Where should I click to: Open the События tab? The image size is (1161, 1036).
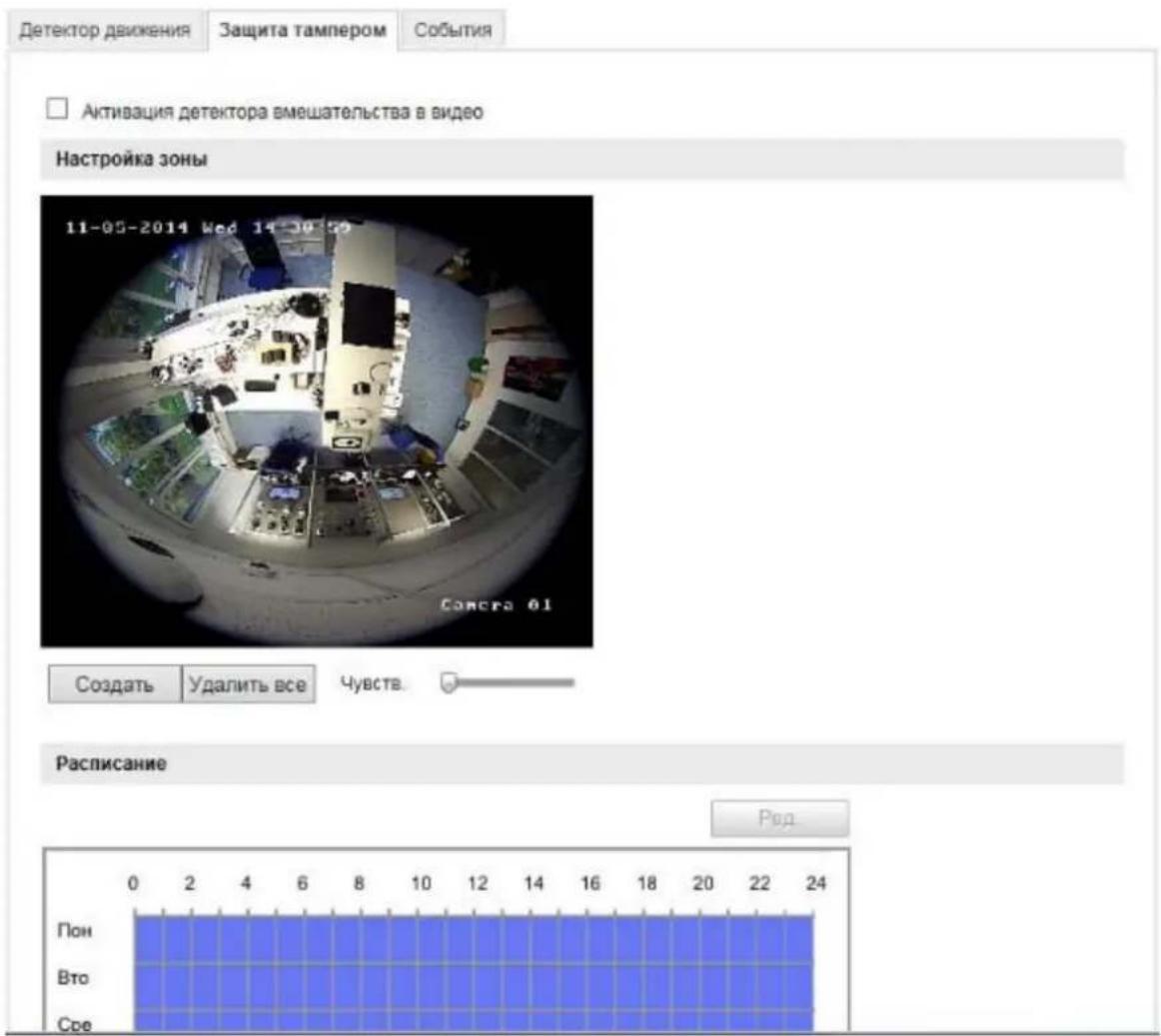pos(453,30)
